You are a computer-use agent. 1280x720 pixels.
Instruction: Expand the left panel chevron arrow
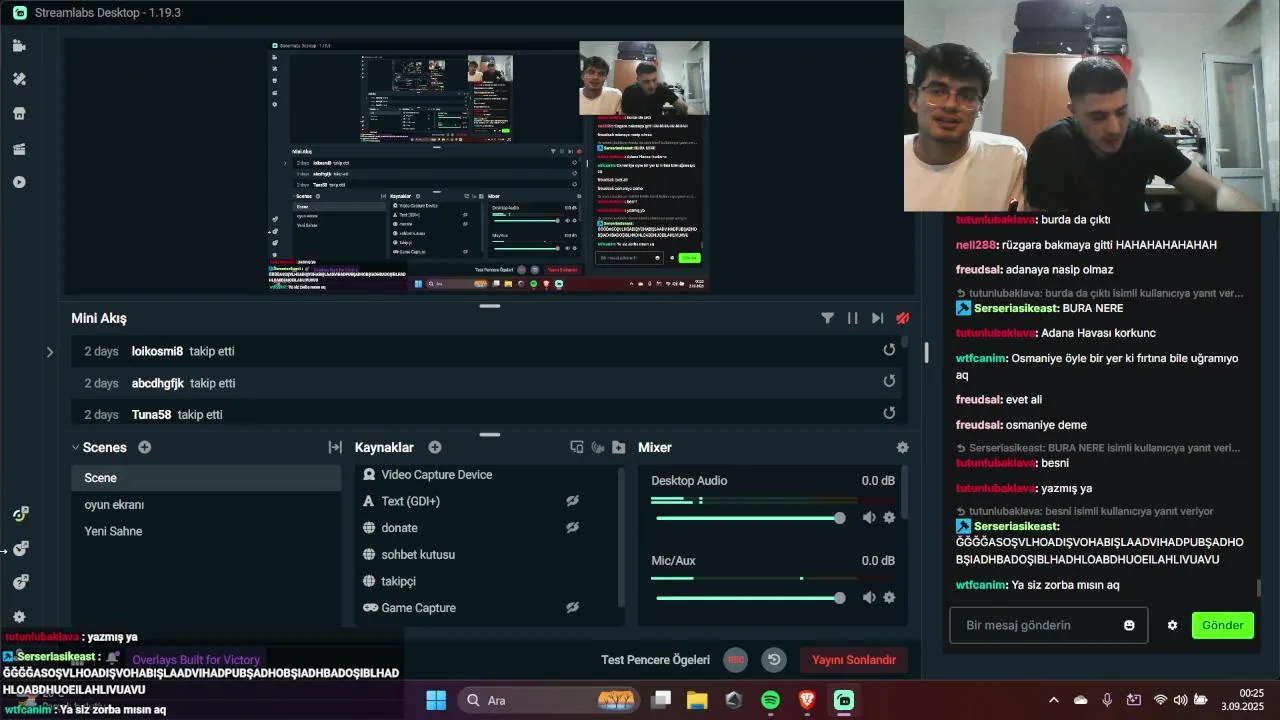(x=50, y=351)
